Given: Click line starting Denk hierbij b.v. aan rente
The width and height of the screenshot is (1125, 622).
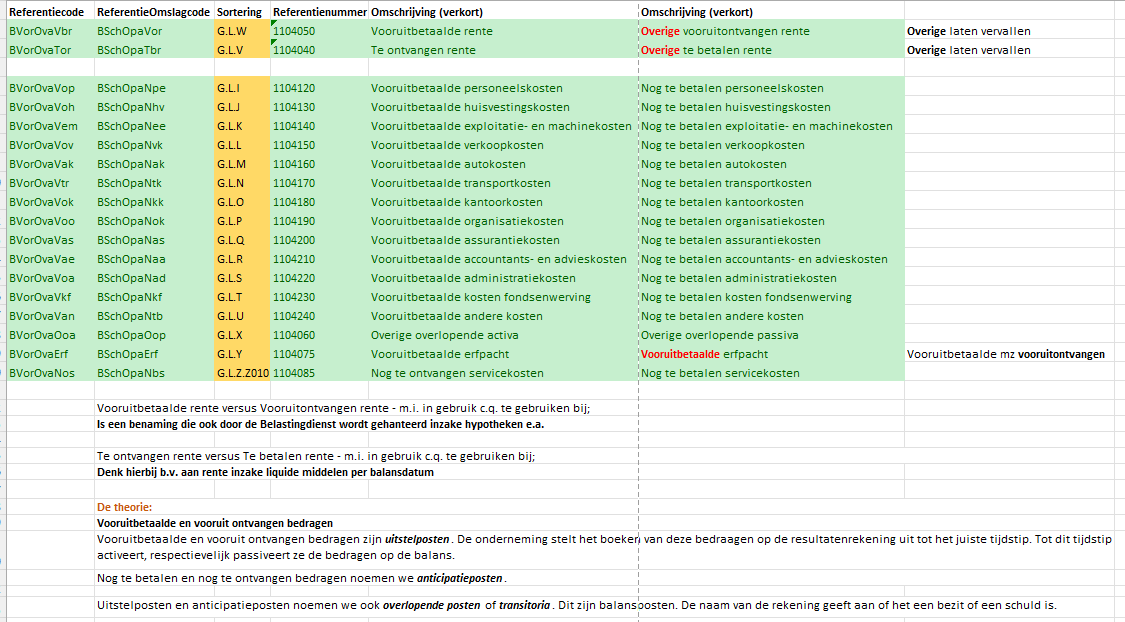Looking at the screenshot, I should 265,473.
